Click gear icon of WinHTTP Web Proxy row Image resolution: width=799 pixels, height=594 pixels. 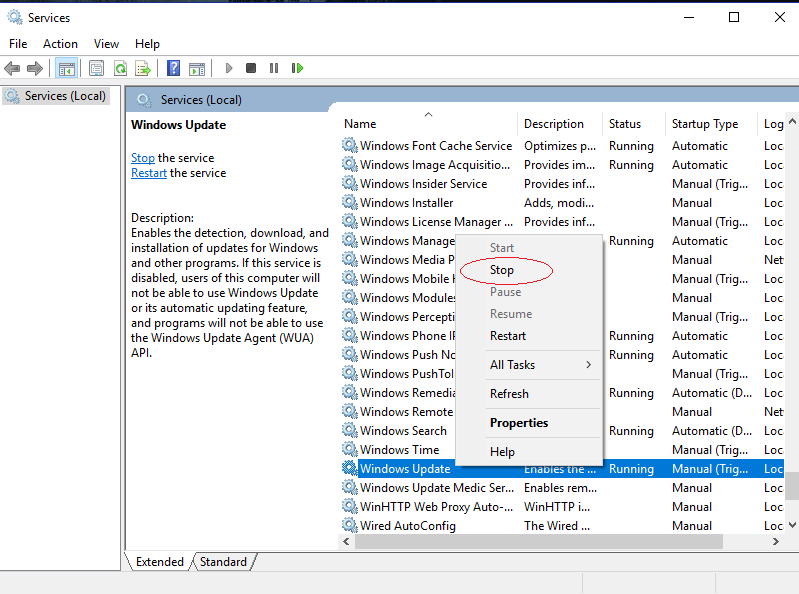point(350,506)
